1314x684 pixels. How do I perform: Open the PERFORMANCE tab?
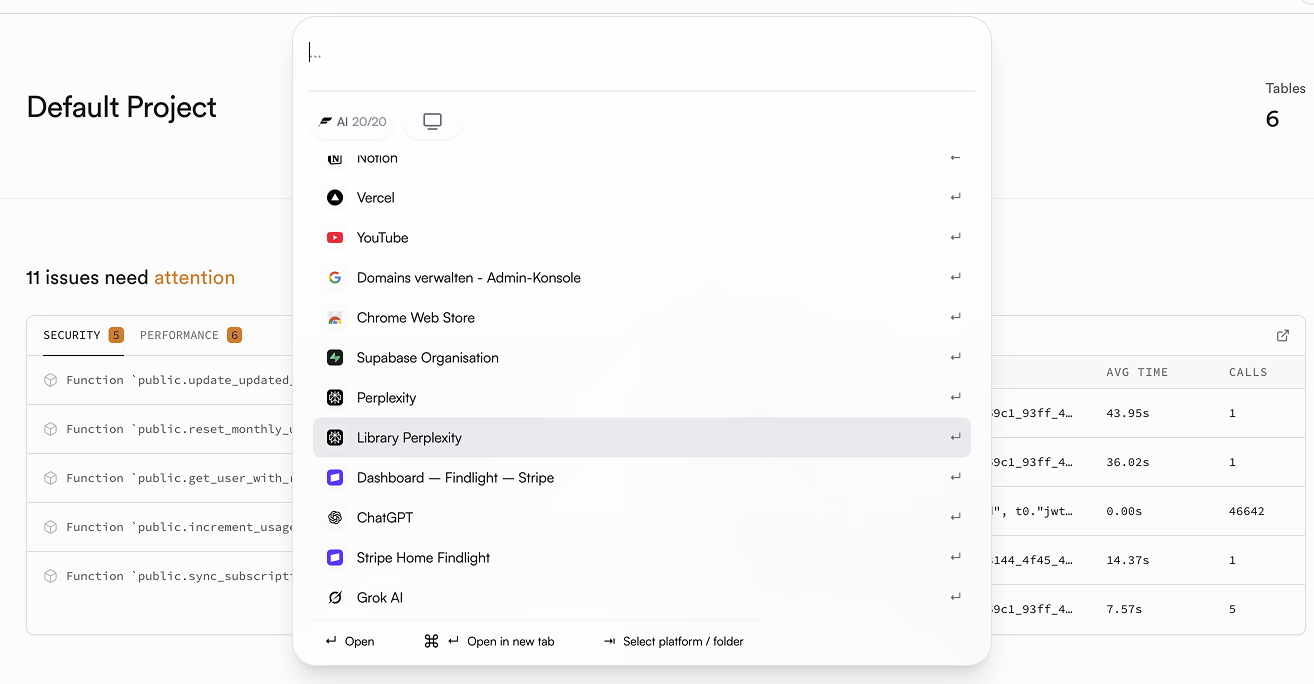coord(180,335)
